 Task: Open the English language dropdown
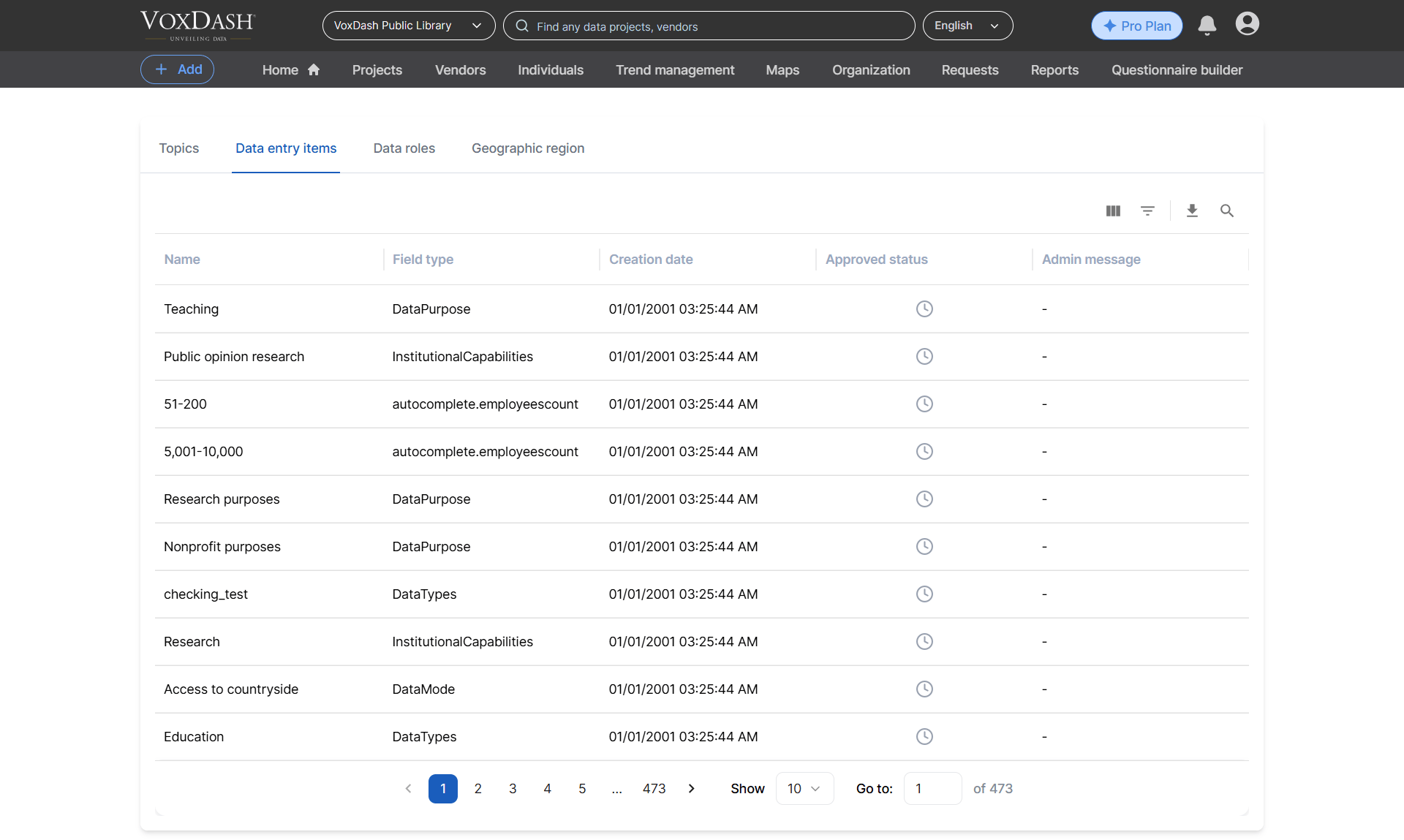click(x=967, y=26)
